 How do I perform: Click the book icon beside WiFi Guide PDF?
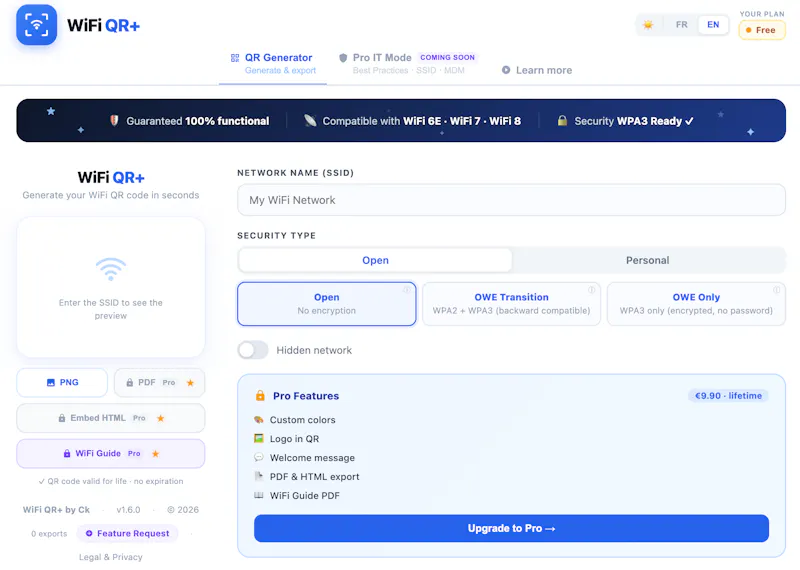tap(259, 495)
